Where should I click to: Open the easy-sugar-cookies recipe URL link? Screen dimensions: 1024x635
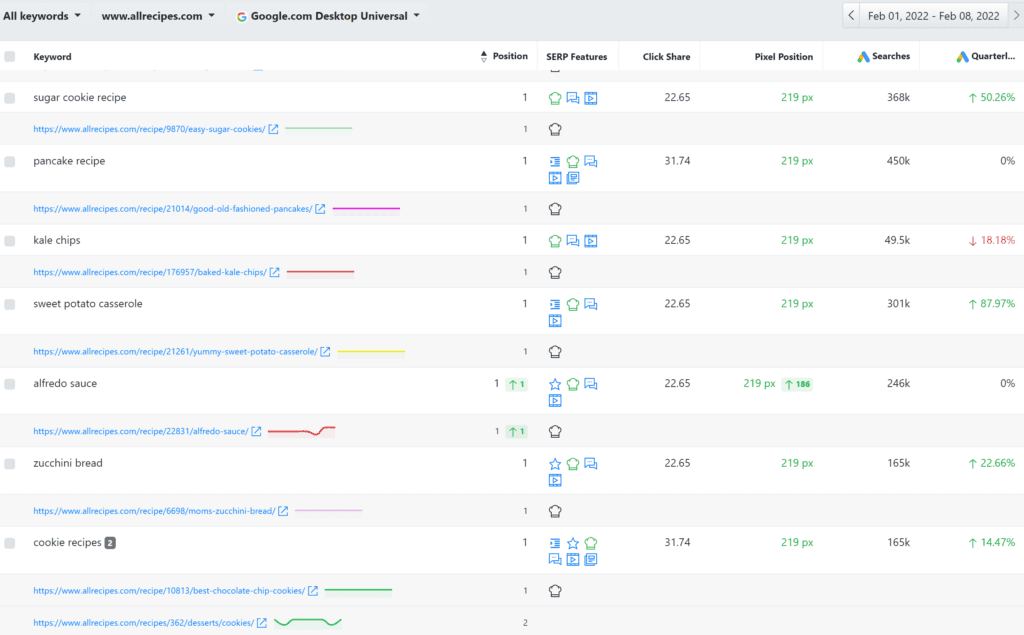(x=150, y=129)
